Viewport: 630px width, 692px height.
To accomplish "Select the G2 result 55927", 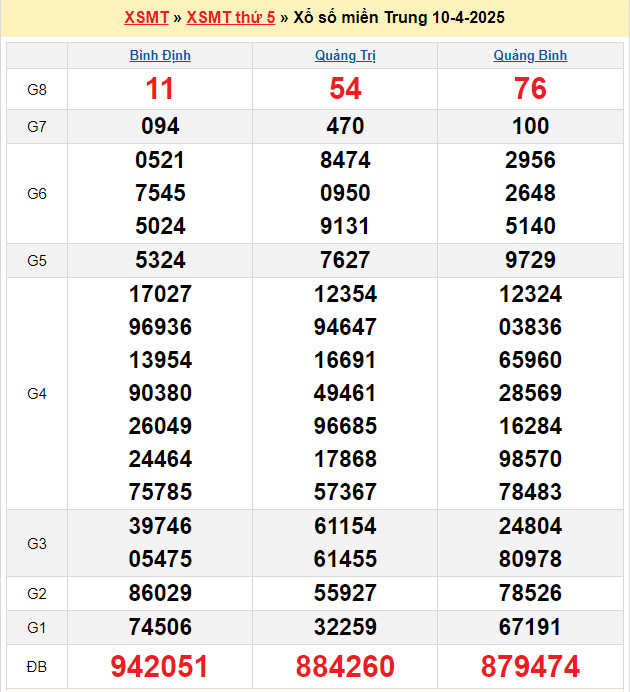I will pos(345,593).
